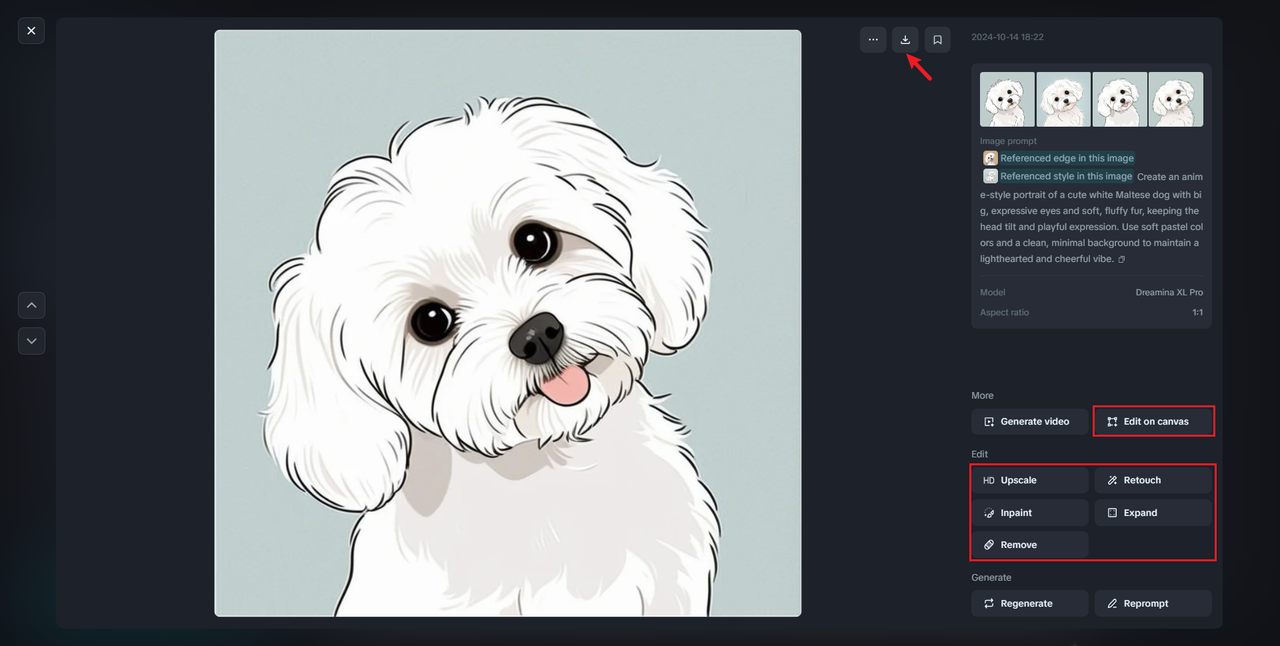Select the second dog thumbnail
Image resolution: width=1280 pixels, height=646 pixels.
pyautogui.click(x=1063, y=99)
